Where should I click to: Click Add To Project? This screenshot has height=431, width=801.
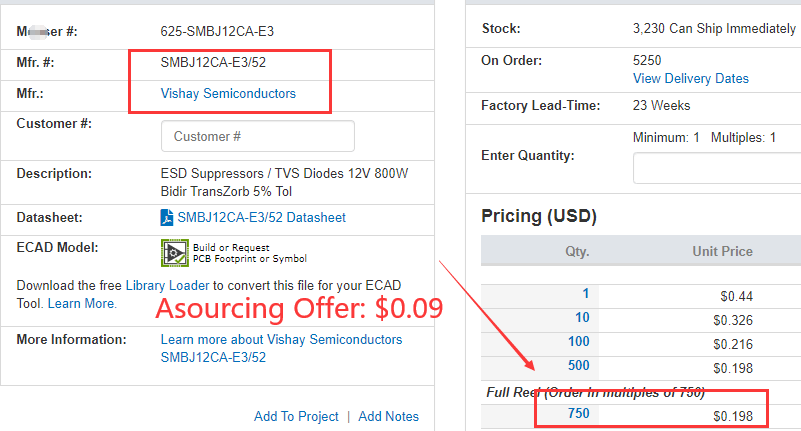point(296,417)
